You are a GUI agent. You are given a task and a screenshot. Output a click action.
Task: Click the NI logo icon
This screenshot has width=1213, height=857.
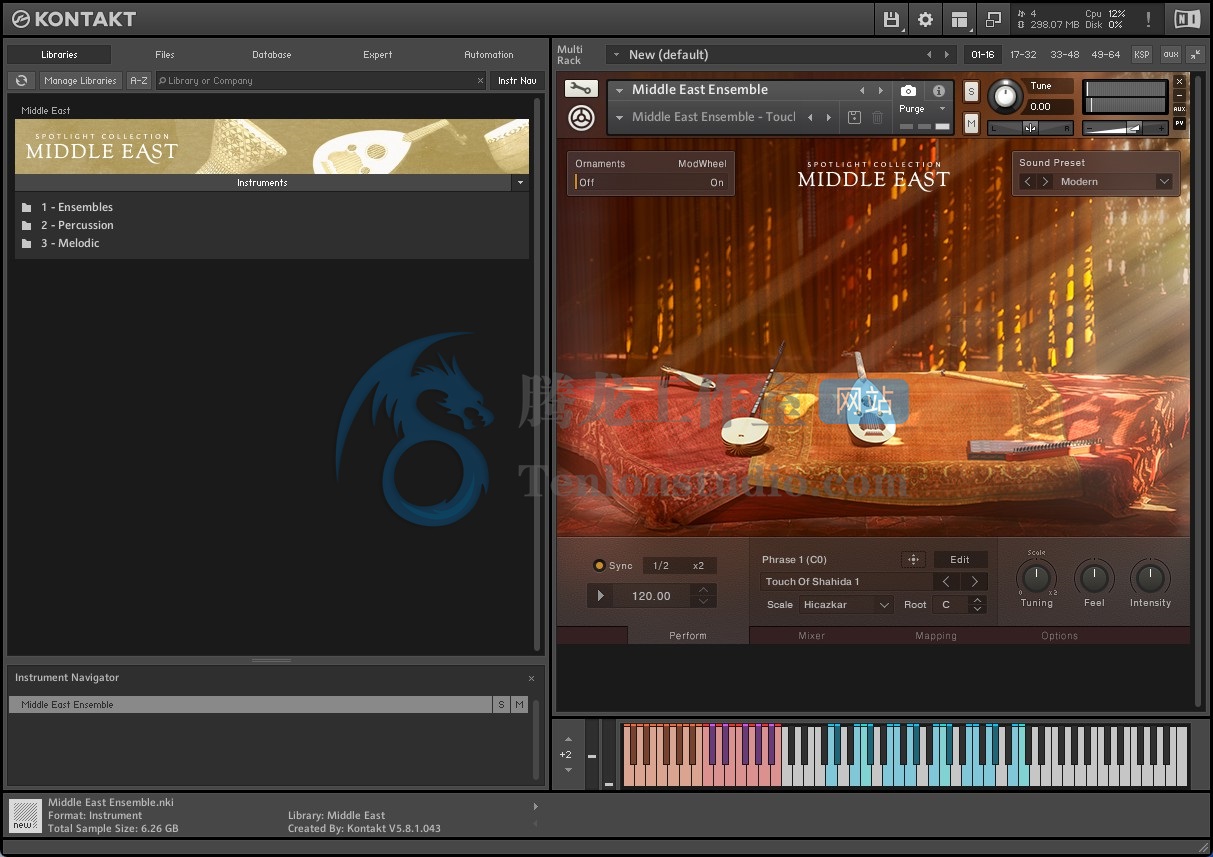[1186, 19]
